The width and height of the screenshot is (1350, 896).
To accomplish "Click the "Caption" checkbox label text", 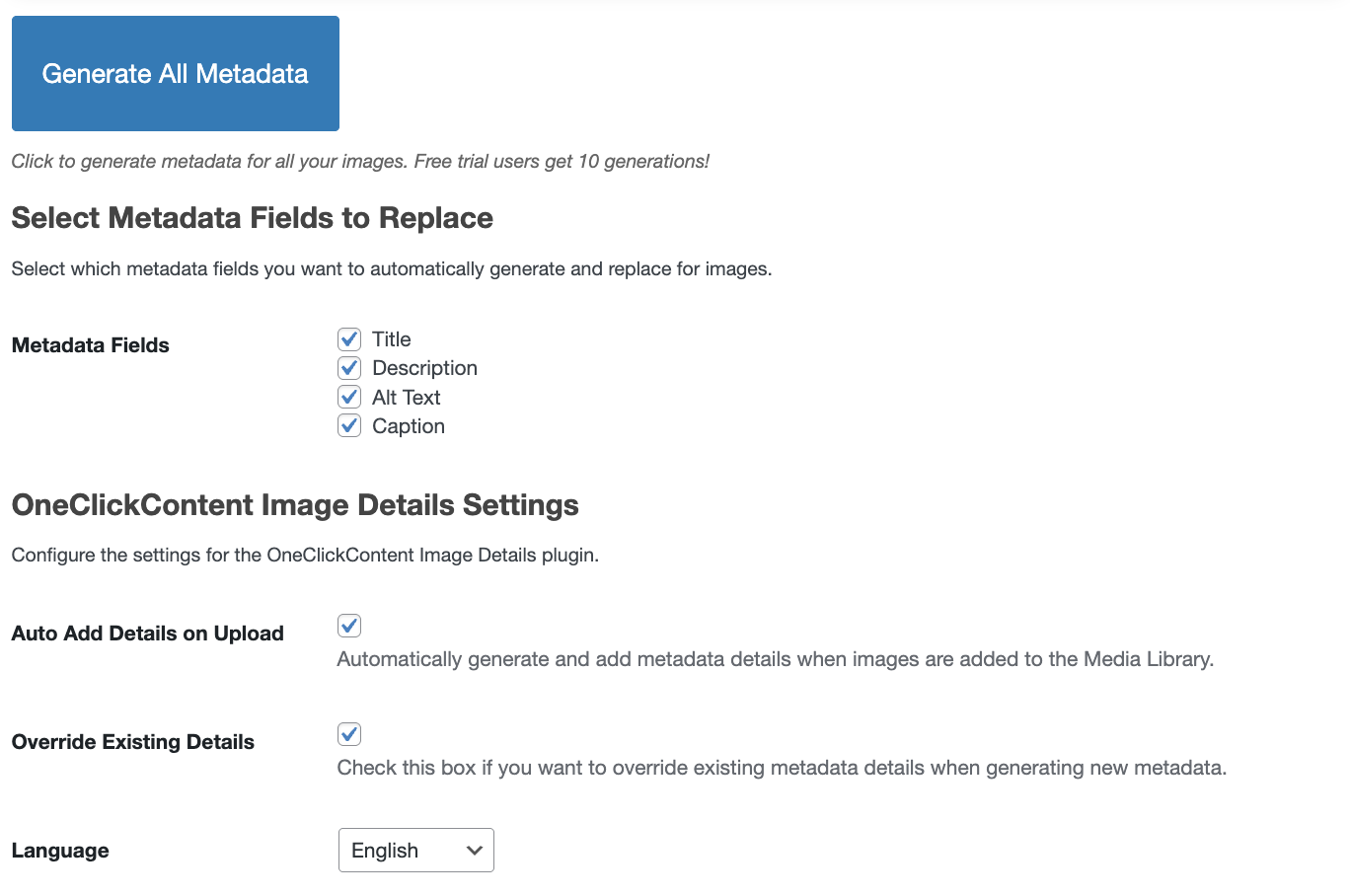I will click(x=409, y=426).
